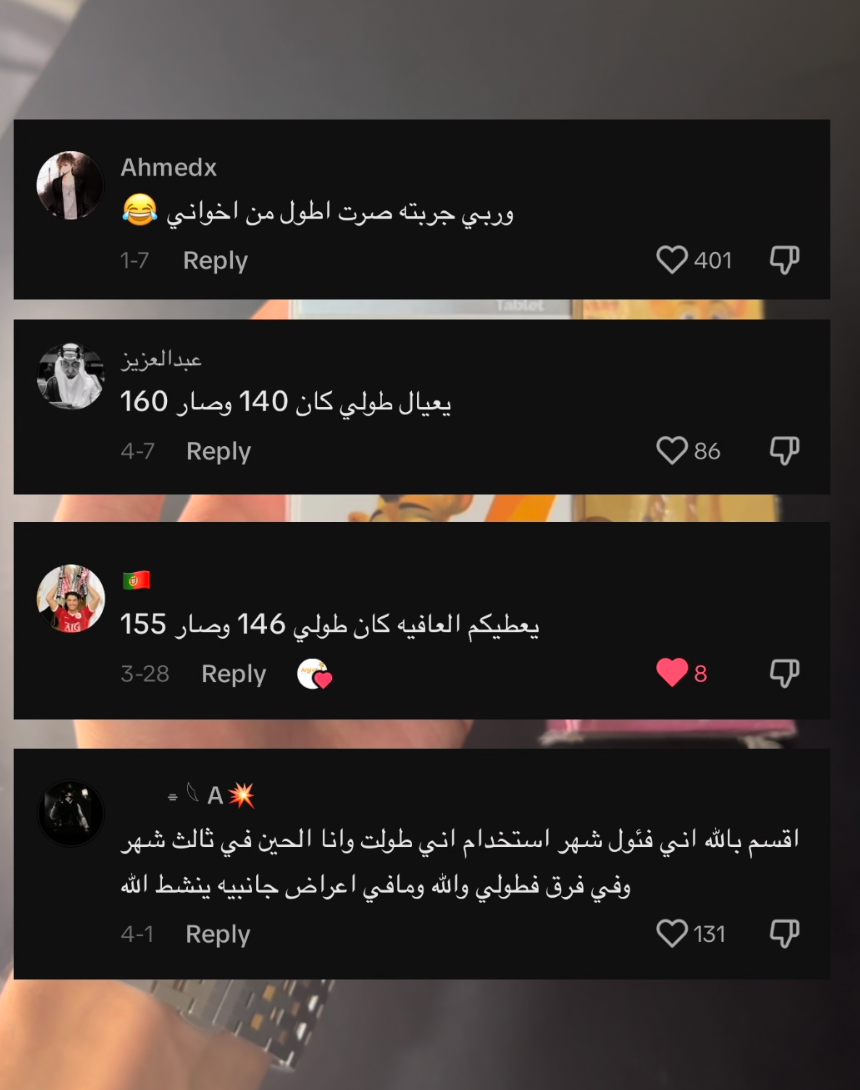Open Ahmedx's profile picture
This screenshot has width=860, height=1090.
[70, 185]
